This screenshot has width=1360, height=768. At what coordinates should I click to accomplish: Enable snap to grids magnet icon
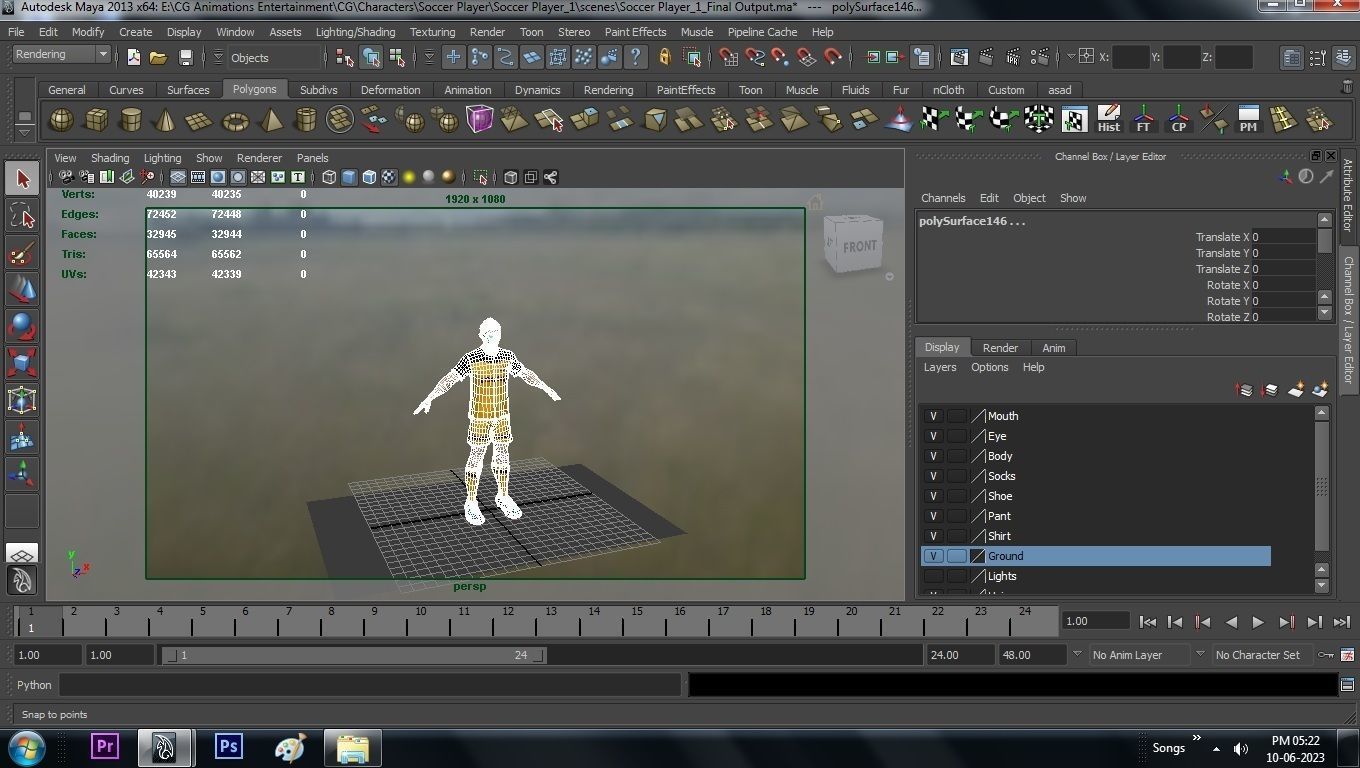728,57
